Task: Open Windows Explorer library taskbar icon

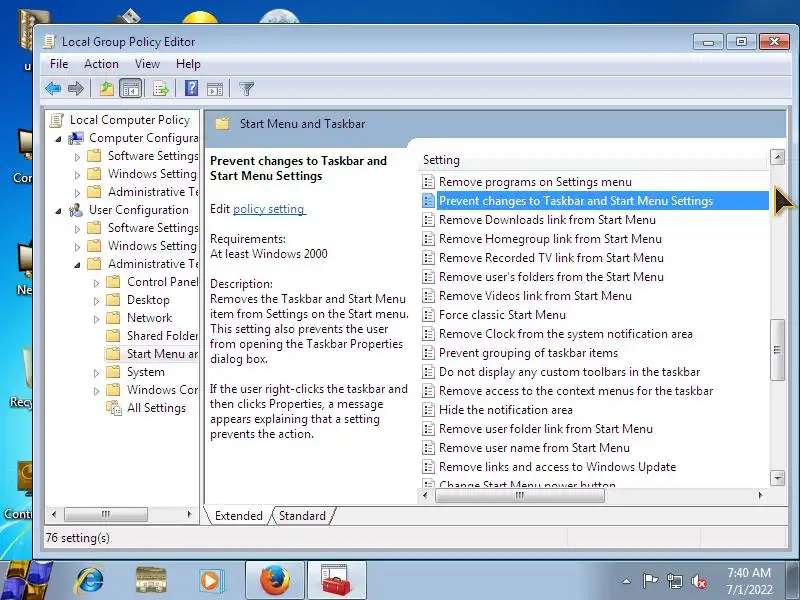Action: (151, 580)
